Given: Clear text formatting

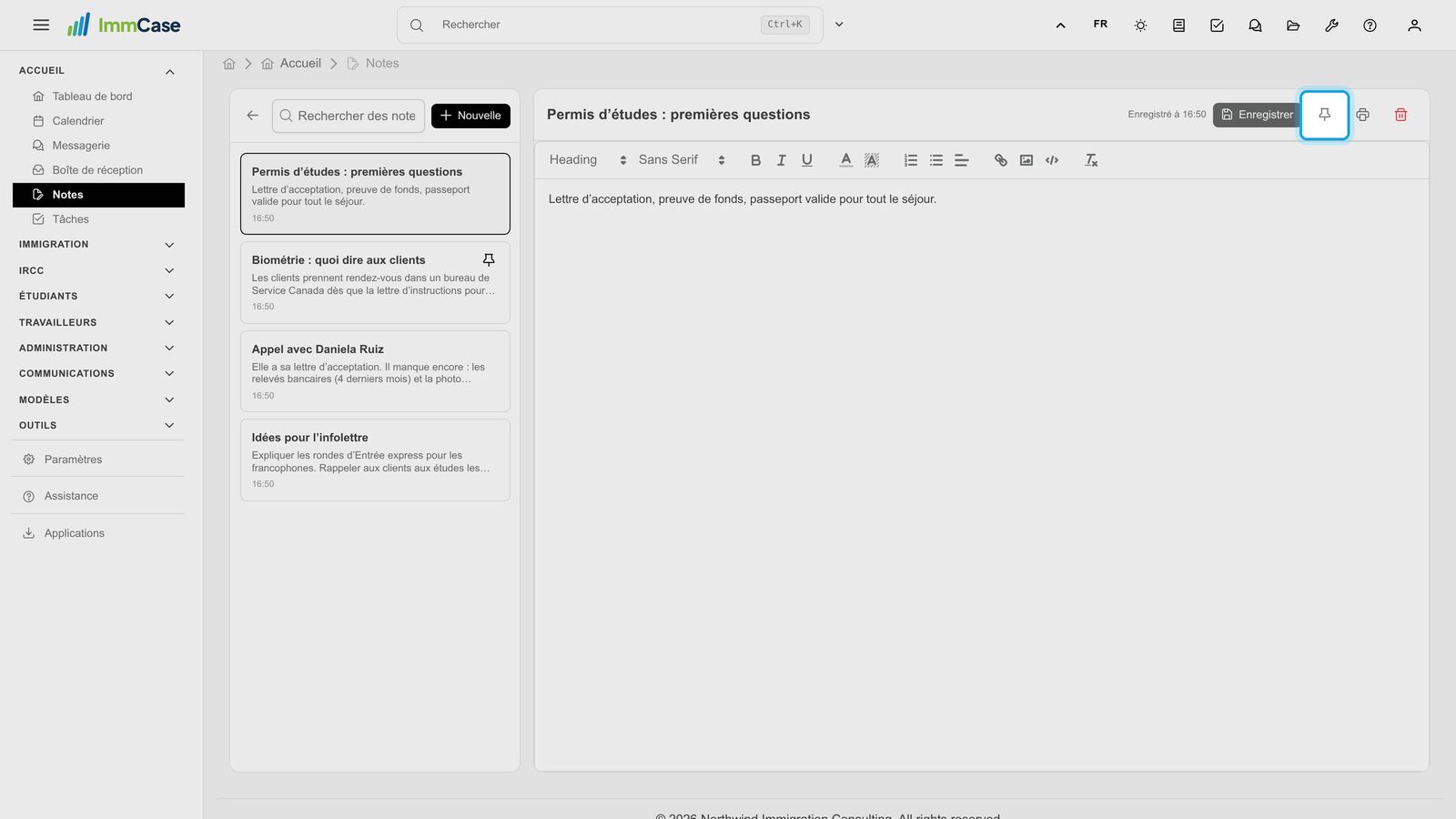Looking at the screenshot, I should click(1090, 160).
